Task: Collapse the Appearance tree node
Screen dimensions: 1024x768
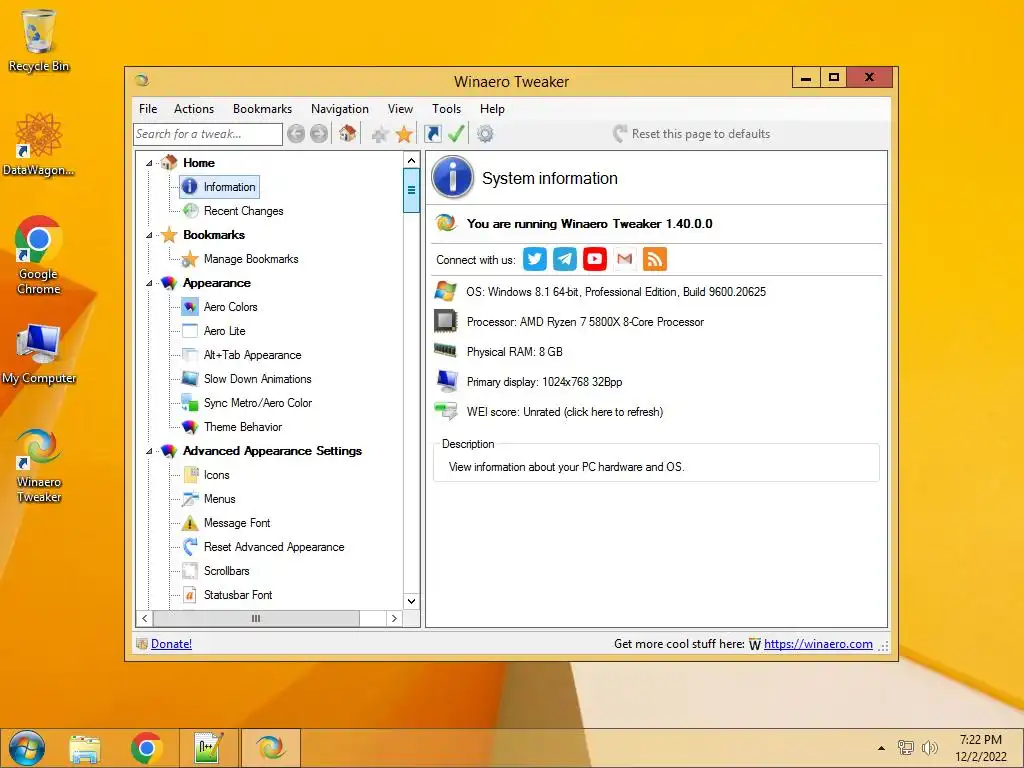Action: pos(149,283)
